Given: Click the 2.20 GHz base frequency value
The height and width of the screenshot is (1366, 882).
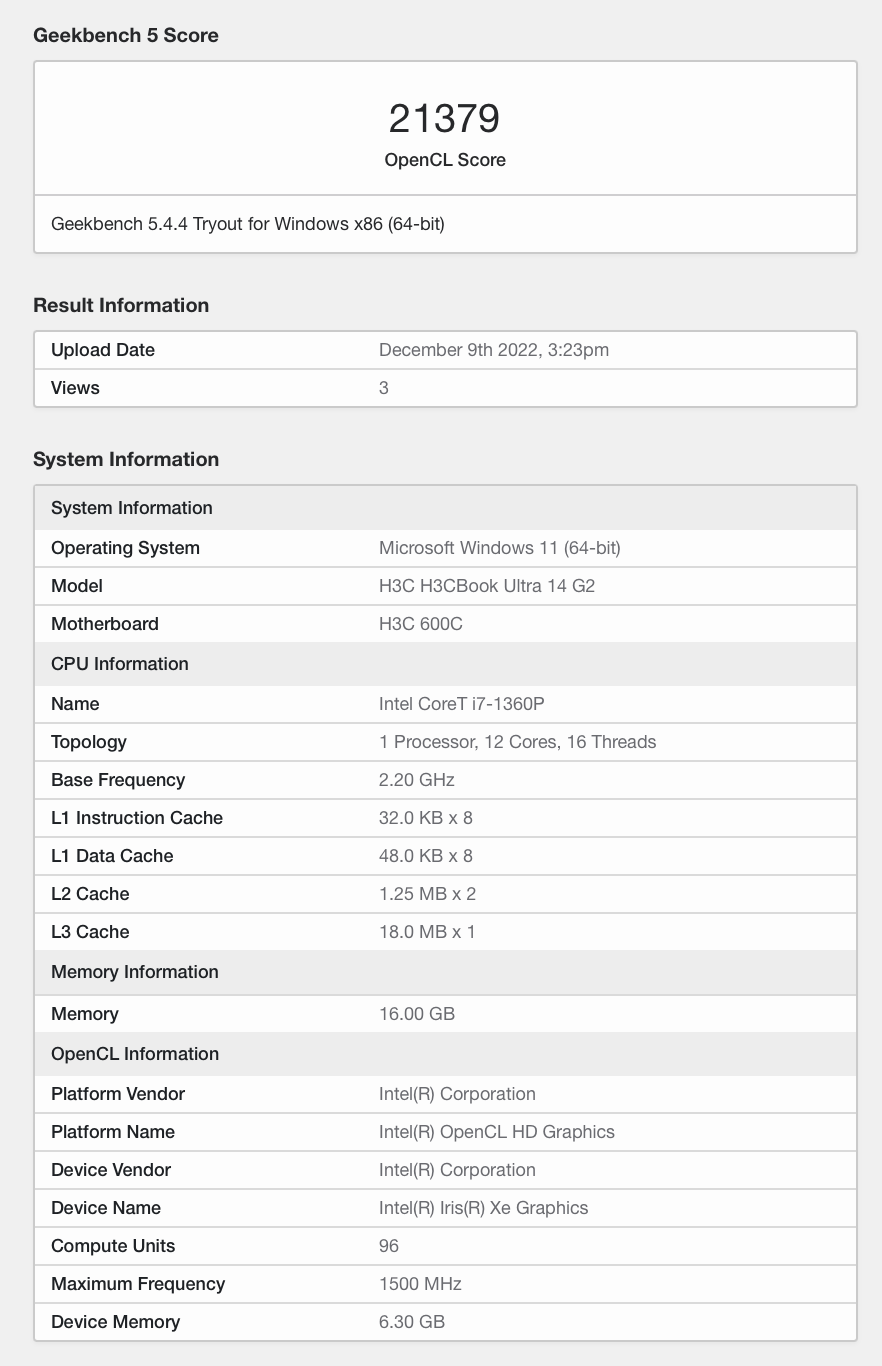Looking at the screenshot, I should pos(417,780).
